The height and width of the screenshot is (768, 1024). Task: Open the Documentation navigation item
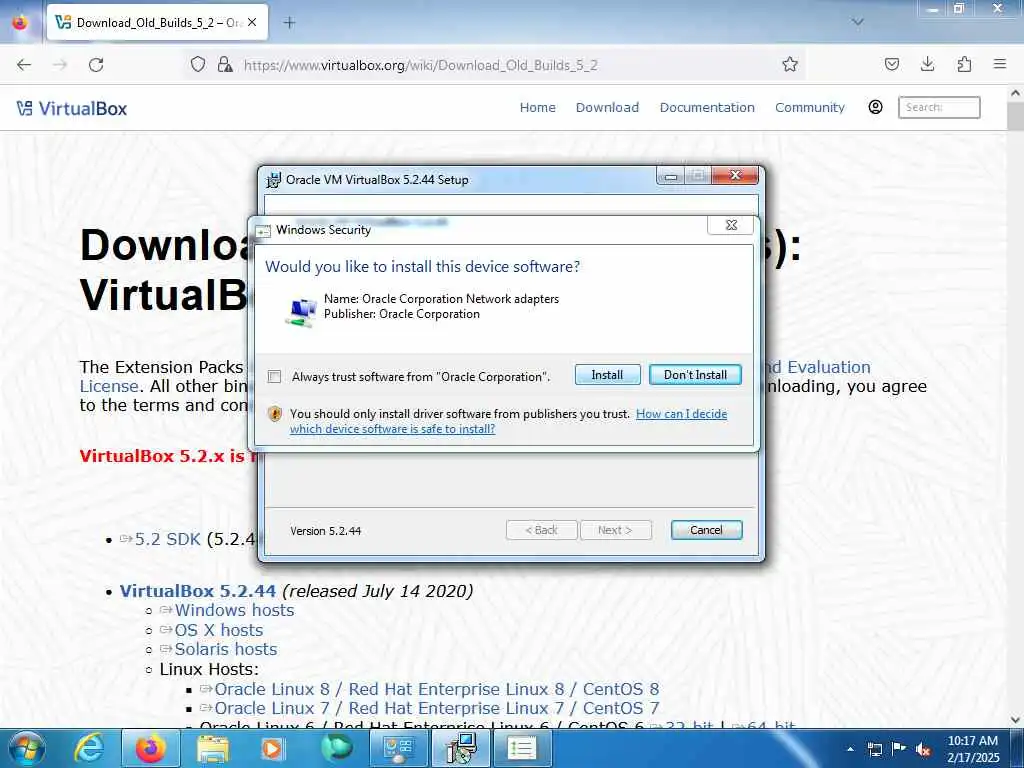coord(707,108)
